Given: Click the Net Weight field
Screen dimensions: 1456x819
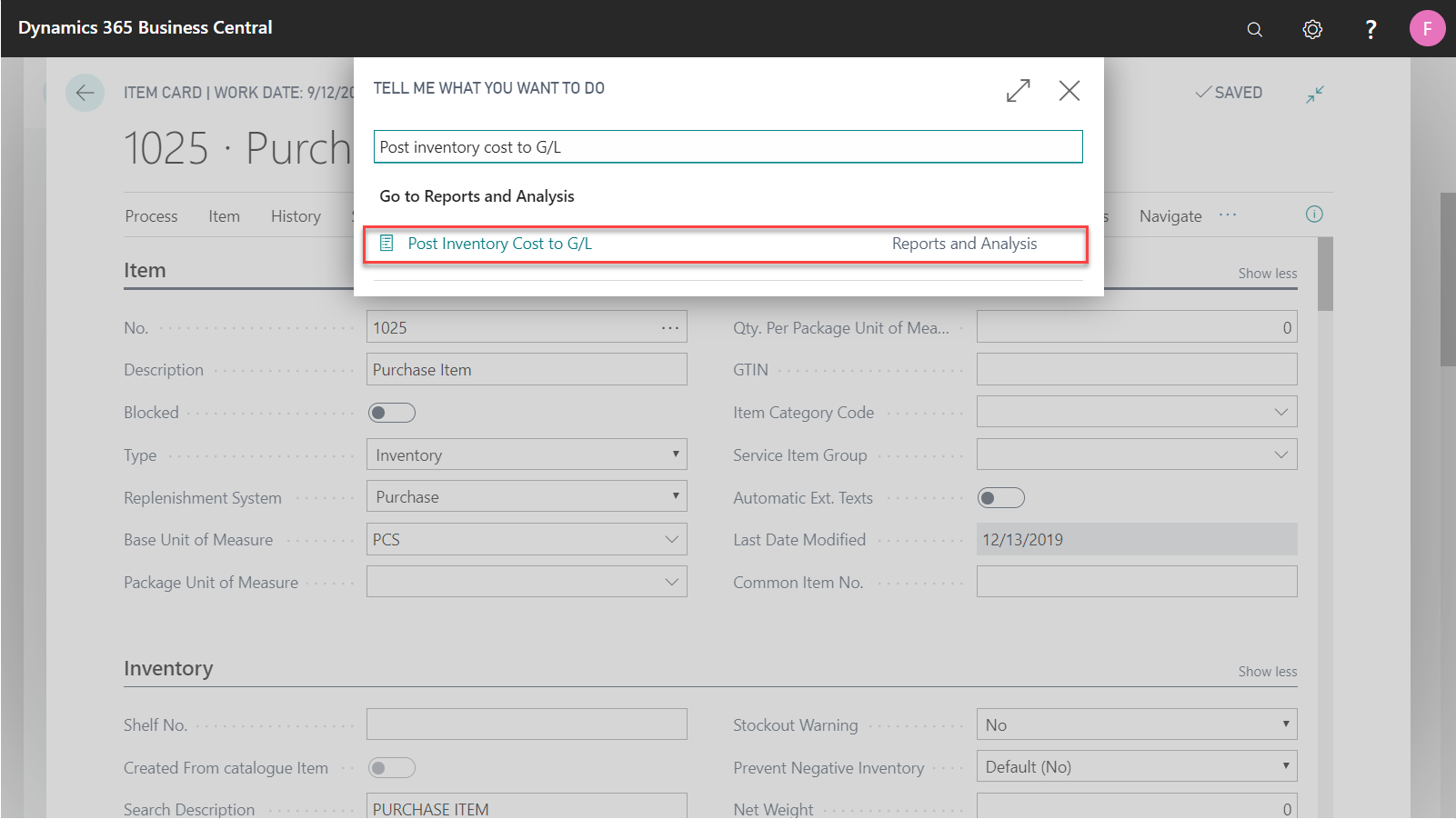Looking at the screenshot, I should (1137, 806).
